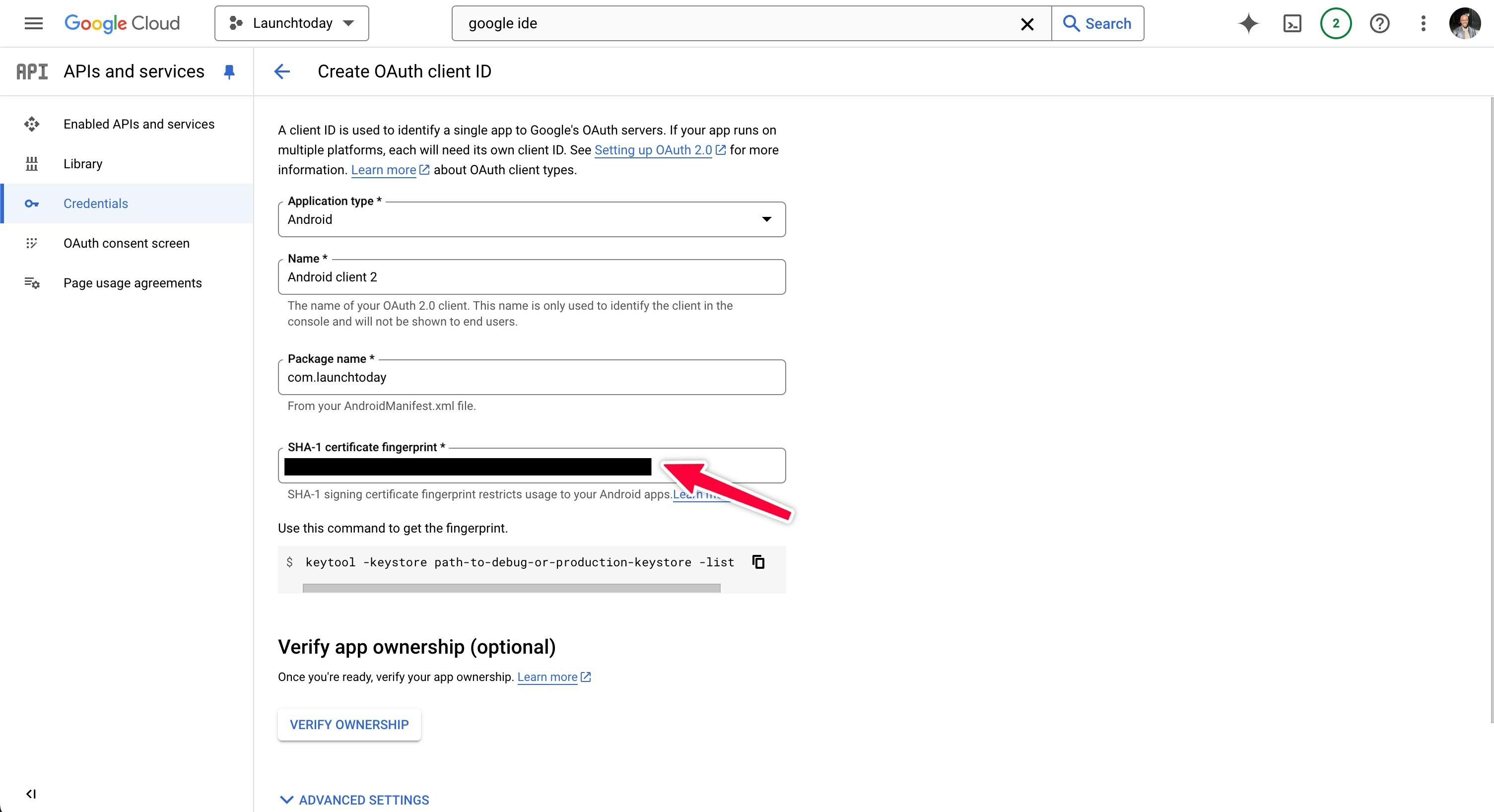
Task: Go home via the Google Cloud logo
Action: [x=122, y=23]
